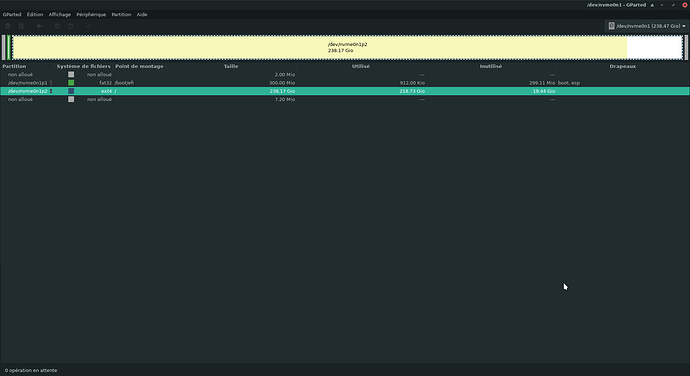Click the Resize/Move toolbar arrow icon
This screenshot has width=690, height=376.
(39, 26)
